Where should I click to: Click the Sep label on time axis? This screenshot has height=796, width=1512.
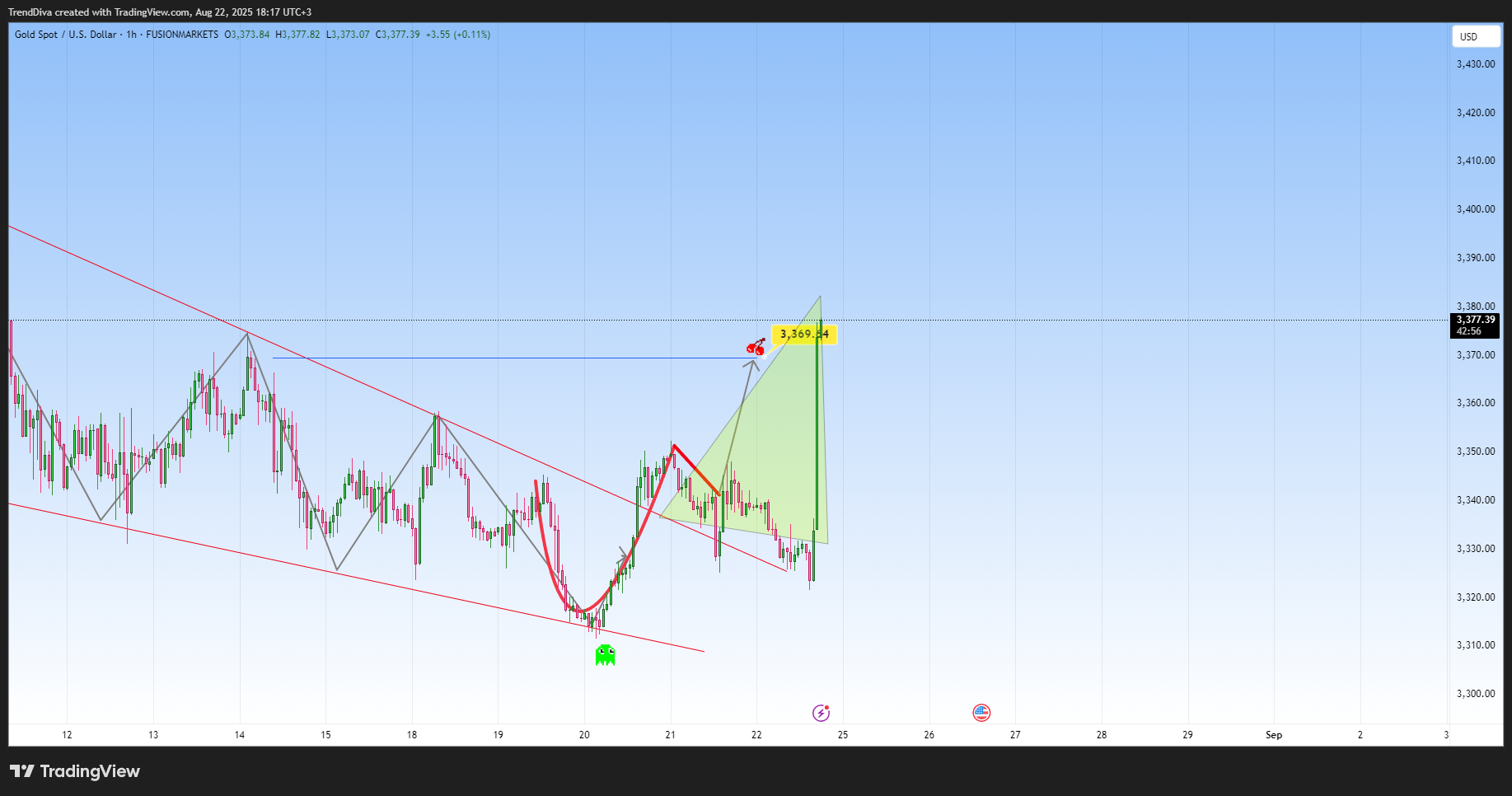coord(1274,735)
